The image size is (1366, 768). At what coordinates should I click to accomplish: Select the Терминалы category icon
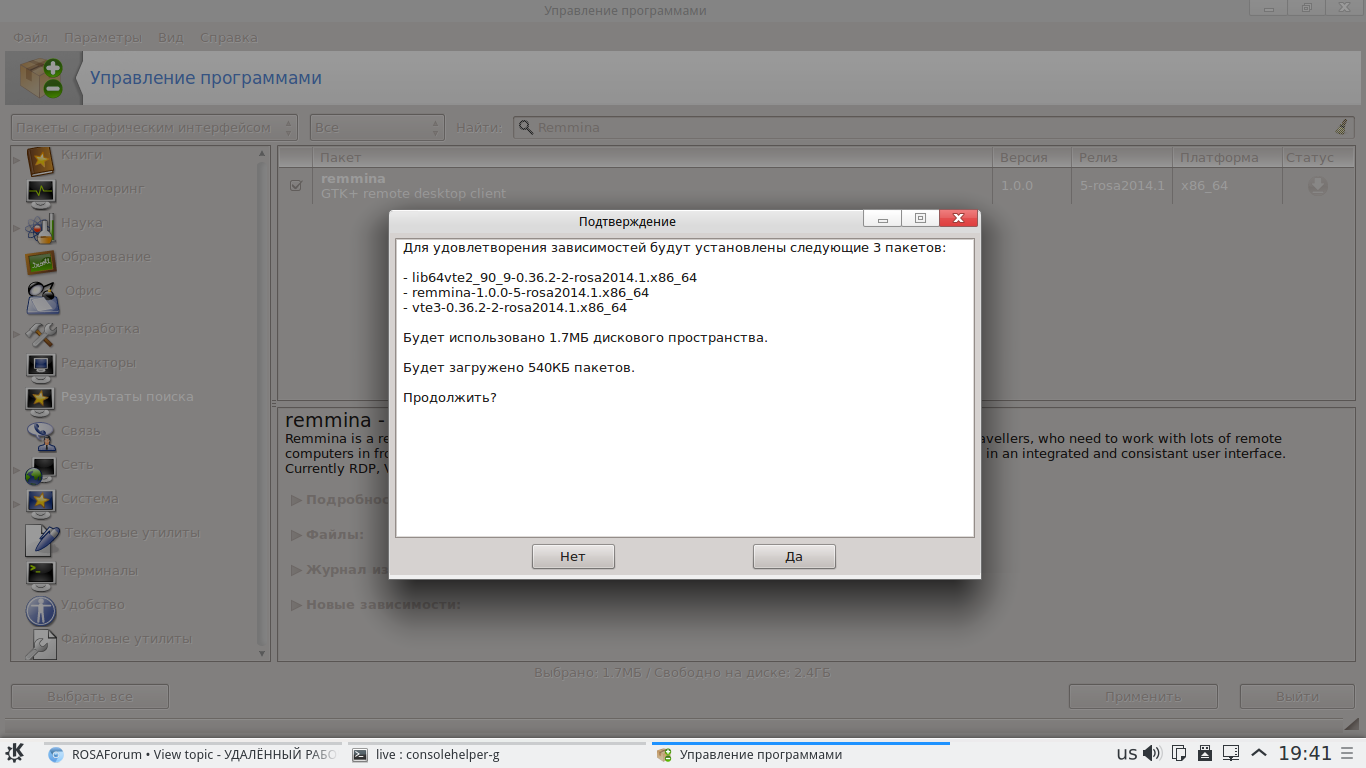coord(41,574)
